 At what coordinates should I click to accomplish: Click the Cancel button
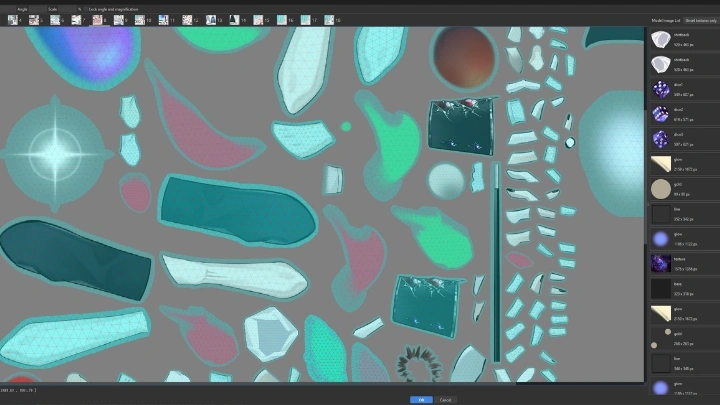tap(445, 400)
